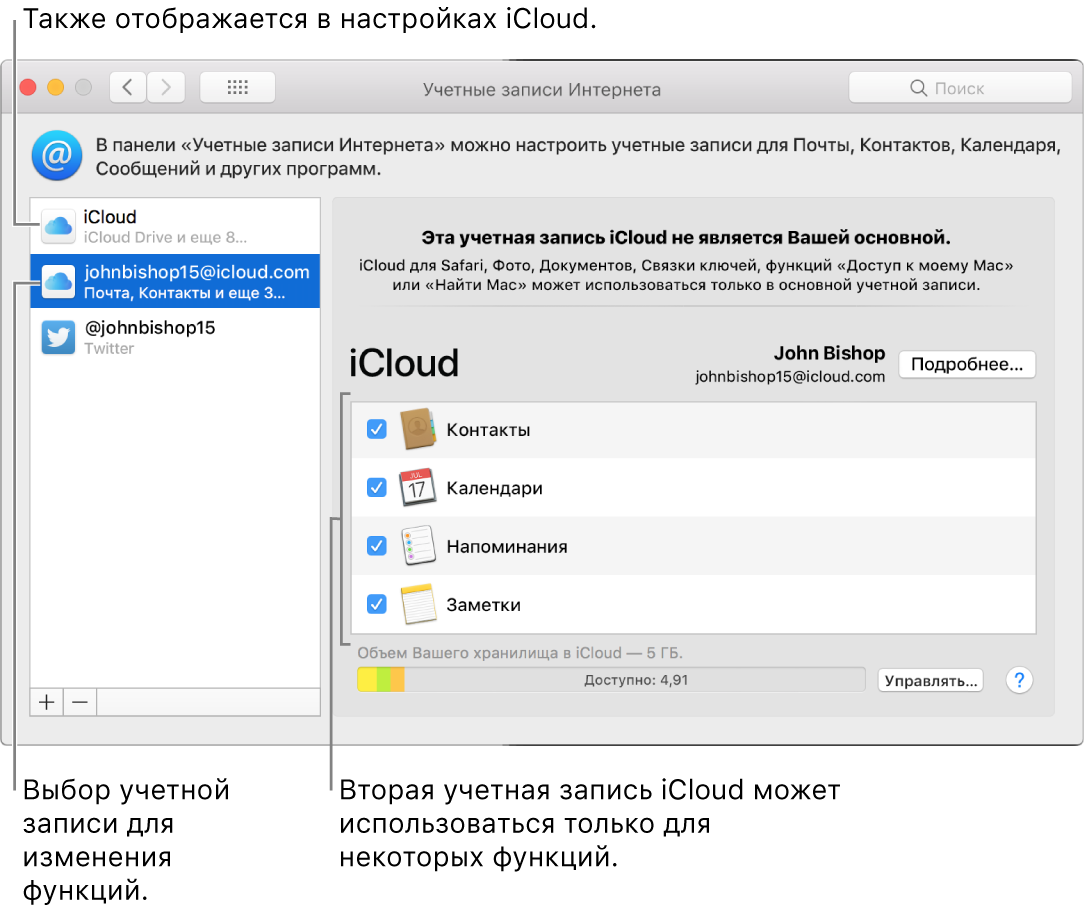Viewport: 1085px width, 910px height.
Task: Select the 'iCloud Drive и еще 8...' subtitle
Action: click(165, 237)
